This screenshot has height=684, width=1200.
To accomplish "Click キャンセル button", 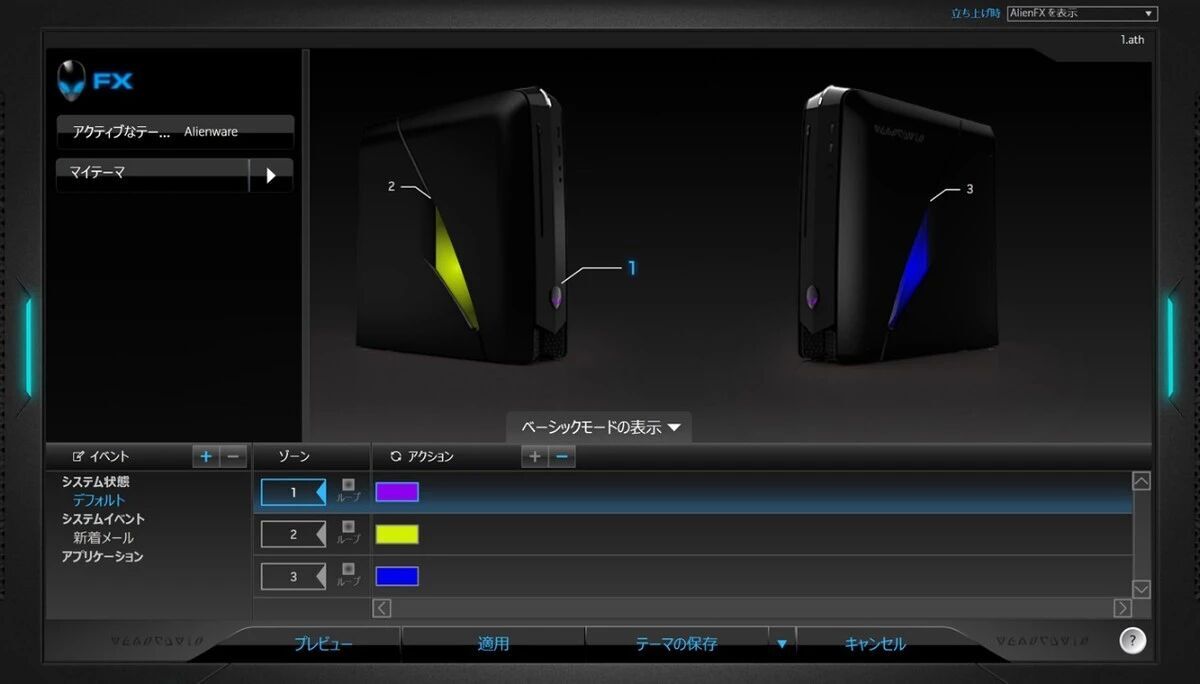I will tap(875, 644).
